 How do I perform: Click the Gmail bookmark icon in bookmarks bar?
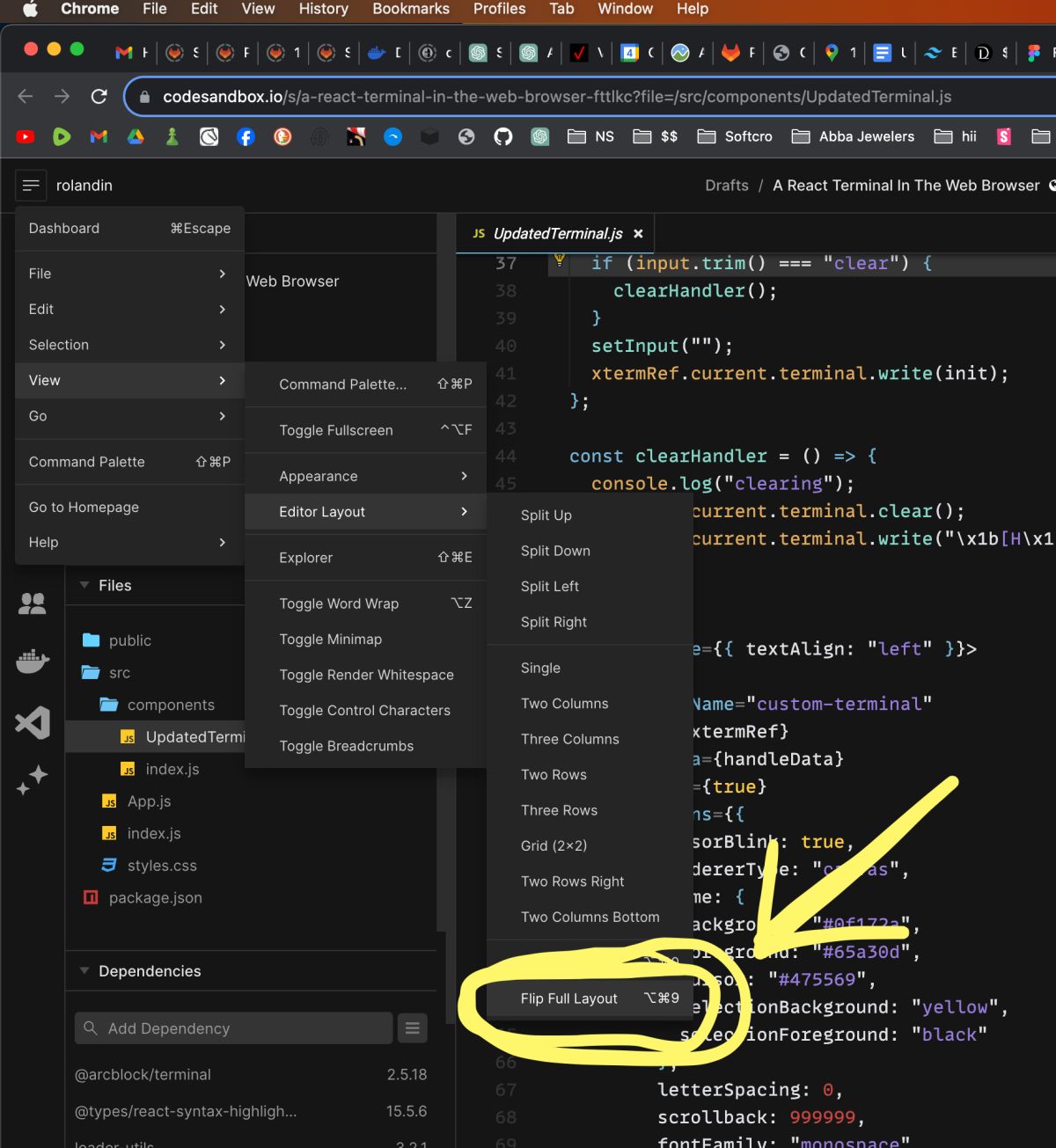click(x=99, y=136)
